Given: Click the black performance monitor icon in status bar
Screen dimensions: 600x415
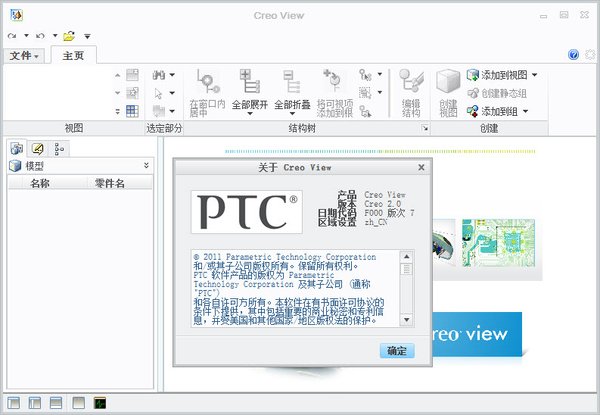Looking at the screenshot, I should click(x=100, y=403).
